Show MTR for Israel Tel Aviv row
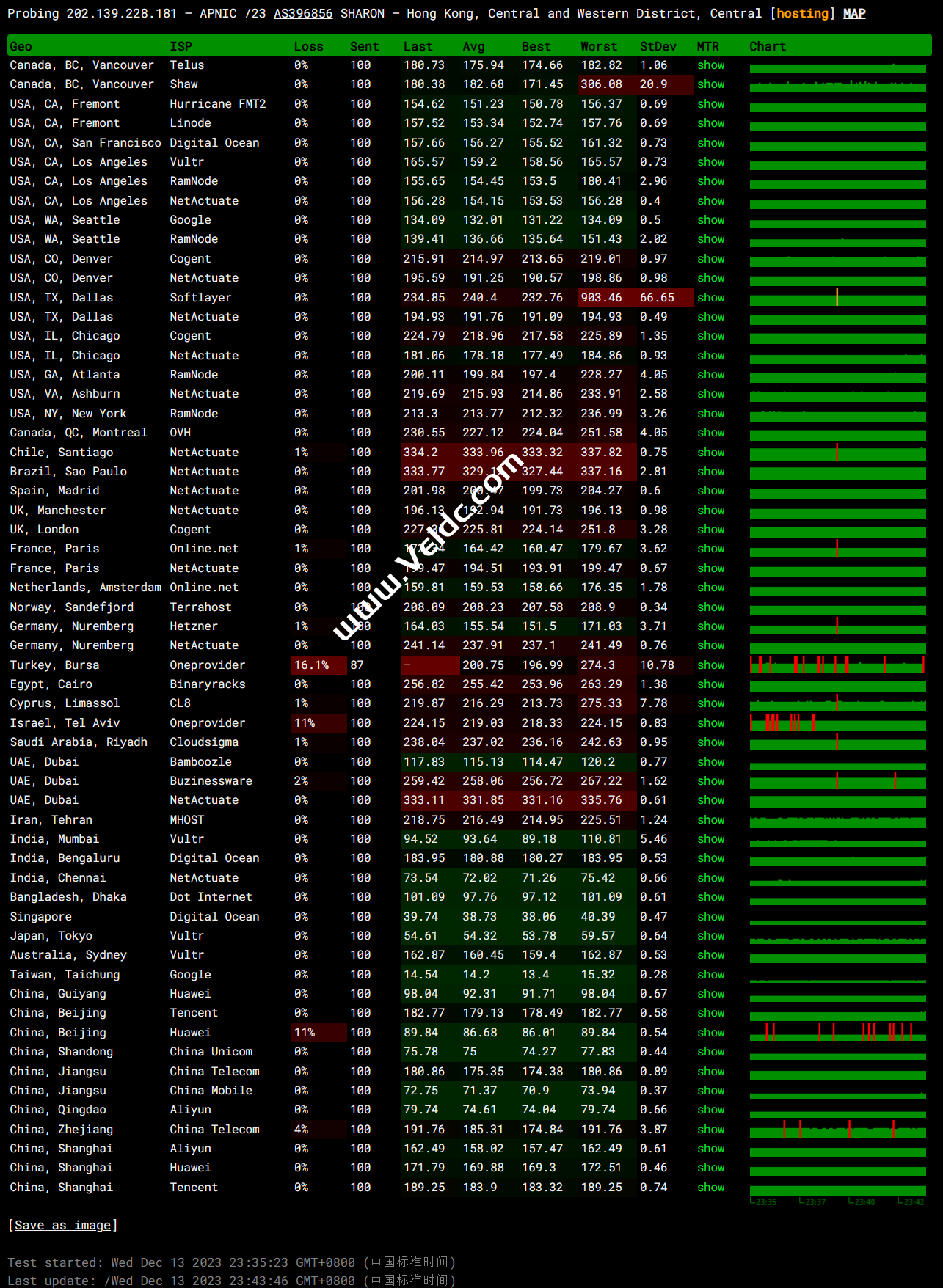Screen dimensions: 943x1288 pyautogui.click(x=711, y=723)
